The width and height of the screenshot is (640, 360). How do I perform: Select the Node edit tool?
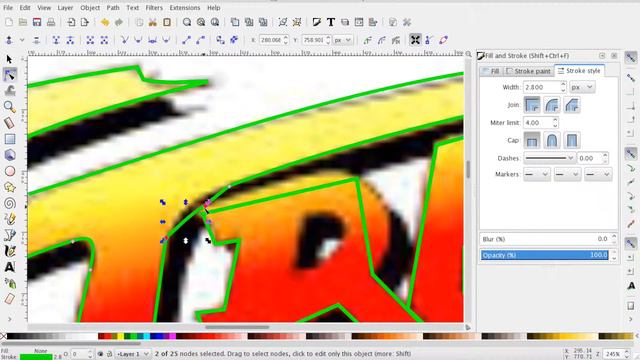tap(10, 75)
